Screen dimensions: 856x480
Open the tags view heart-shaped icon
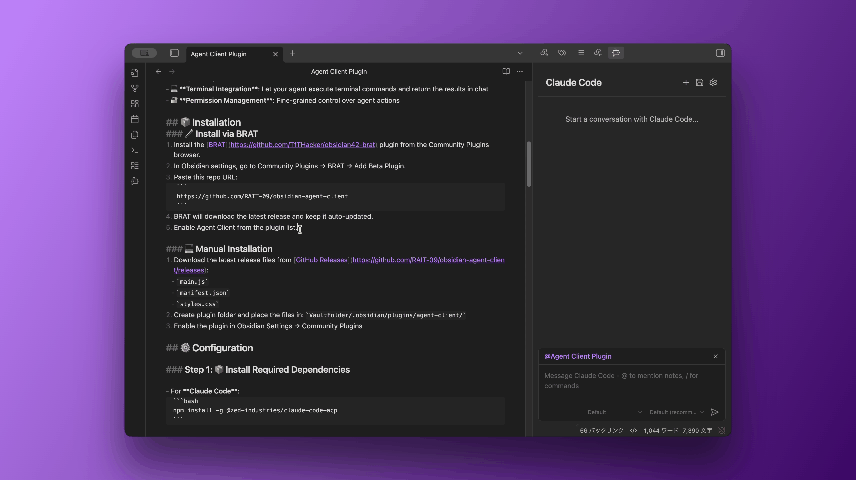pos(562,52)
